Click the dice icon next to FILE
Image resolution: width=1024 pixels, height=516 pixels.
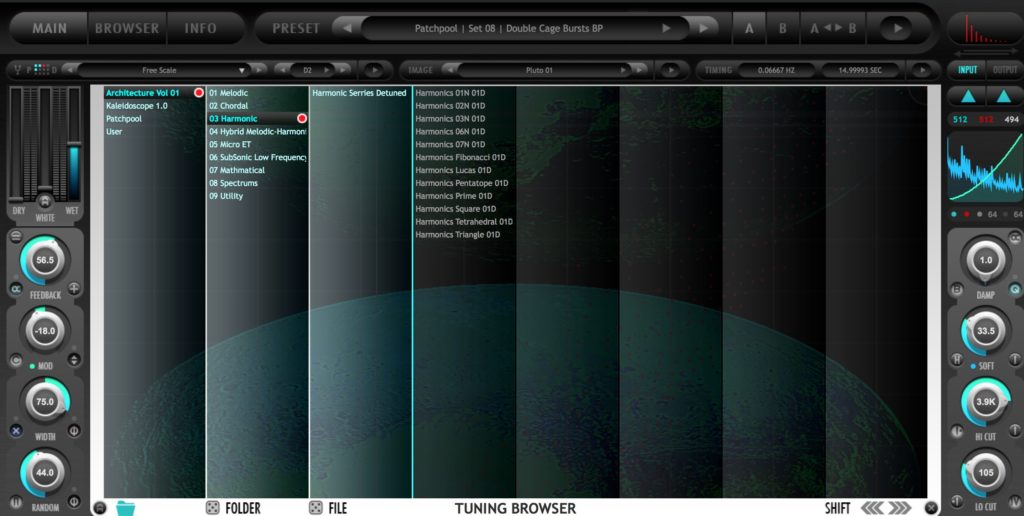point(315,508)
